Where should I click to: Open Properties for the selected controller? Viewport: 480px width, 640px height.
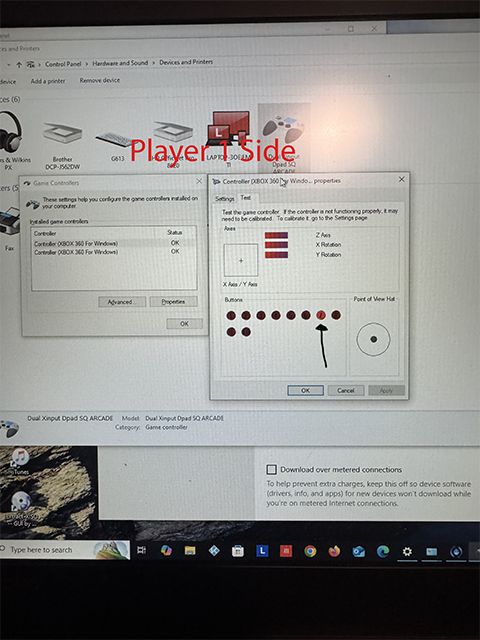click(x=173, y=302)
